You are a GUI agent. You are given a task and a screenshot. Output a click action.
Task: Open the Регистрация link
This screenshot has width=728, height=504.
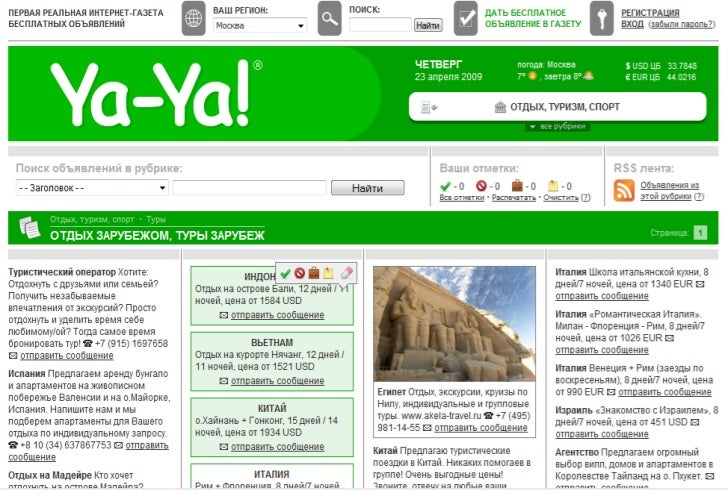(x=650, y=13)
